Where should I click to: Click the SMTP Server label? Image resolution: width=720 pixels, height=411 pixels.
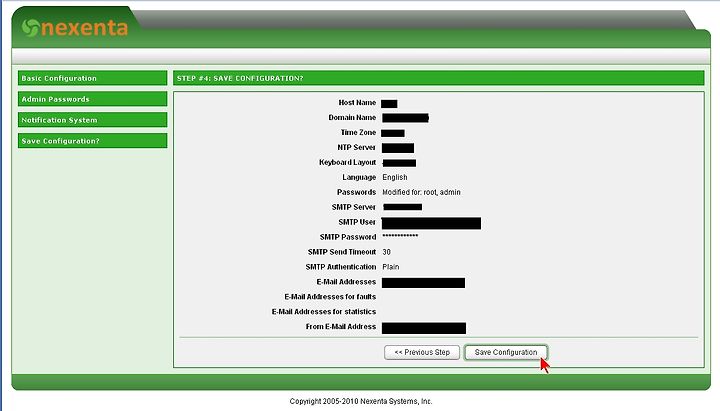coord(354,207)
